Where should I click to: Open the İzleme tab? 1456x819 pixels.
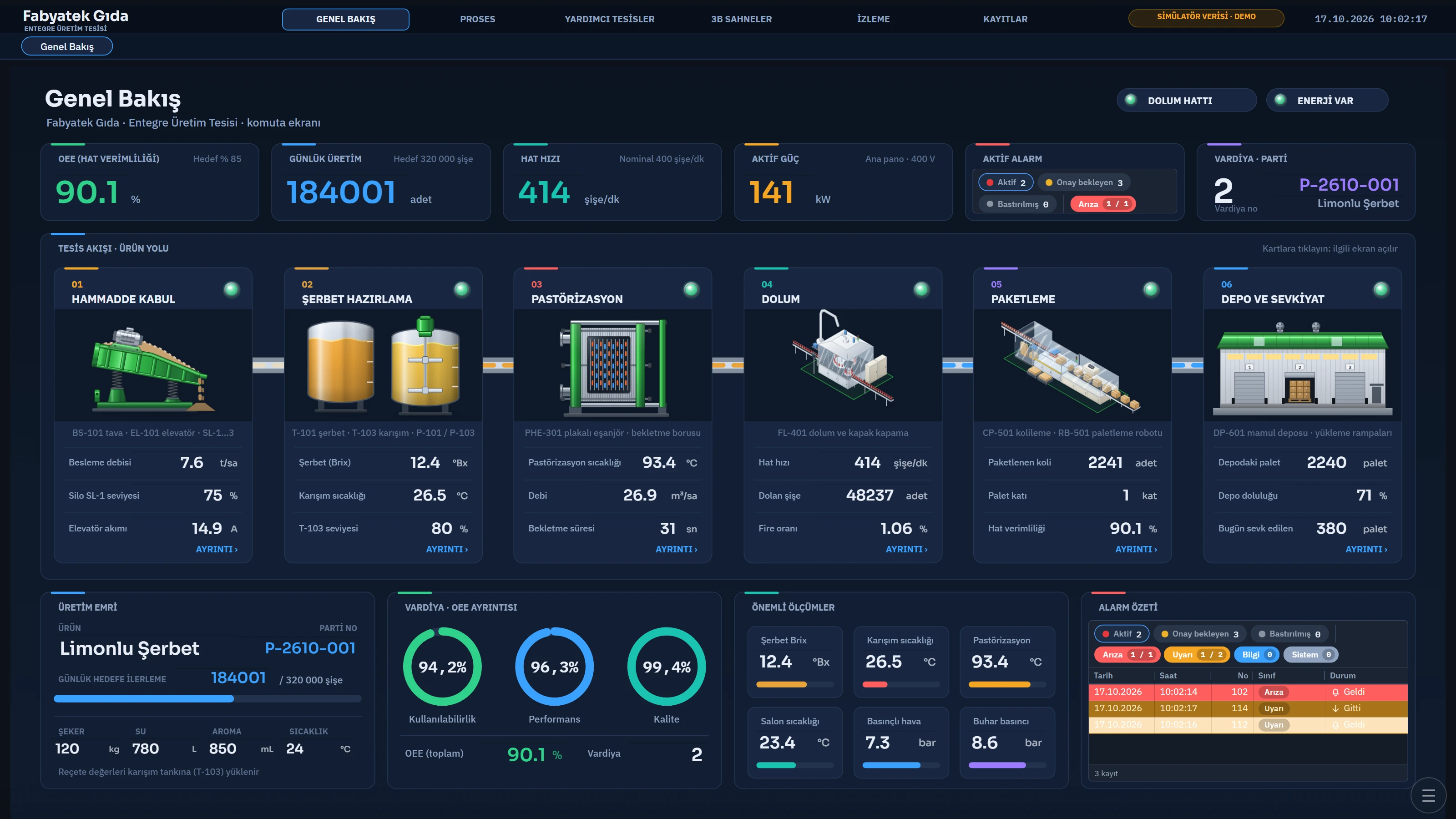pos(873,19)
